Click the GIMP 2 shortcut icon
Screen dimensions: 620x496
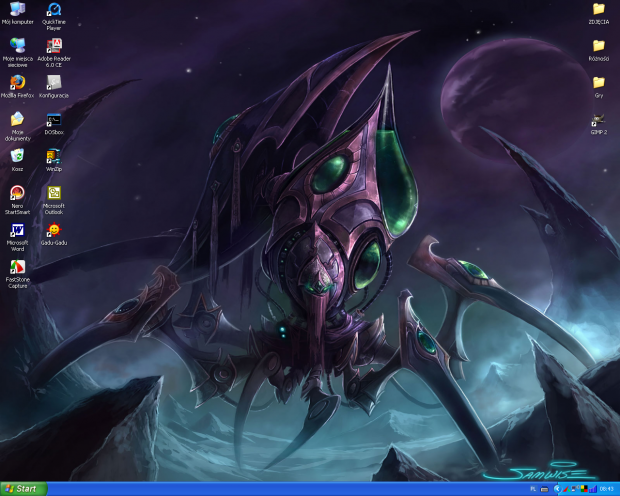pyautogui.click(x=599, y=124)
